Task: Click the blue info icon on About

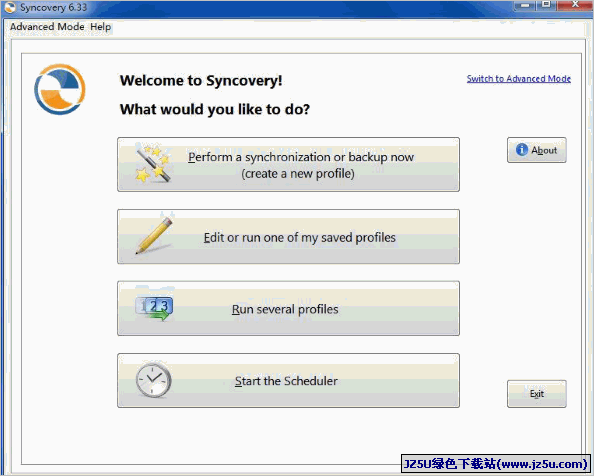Action: click(x=522, y=150)
